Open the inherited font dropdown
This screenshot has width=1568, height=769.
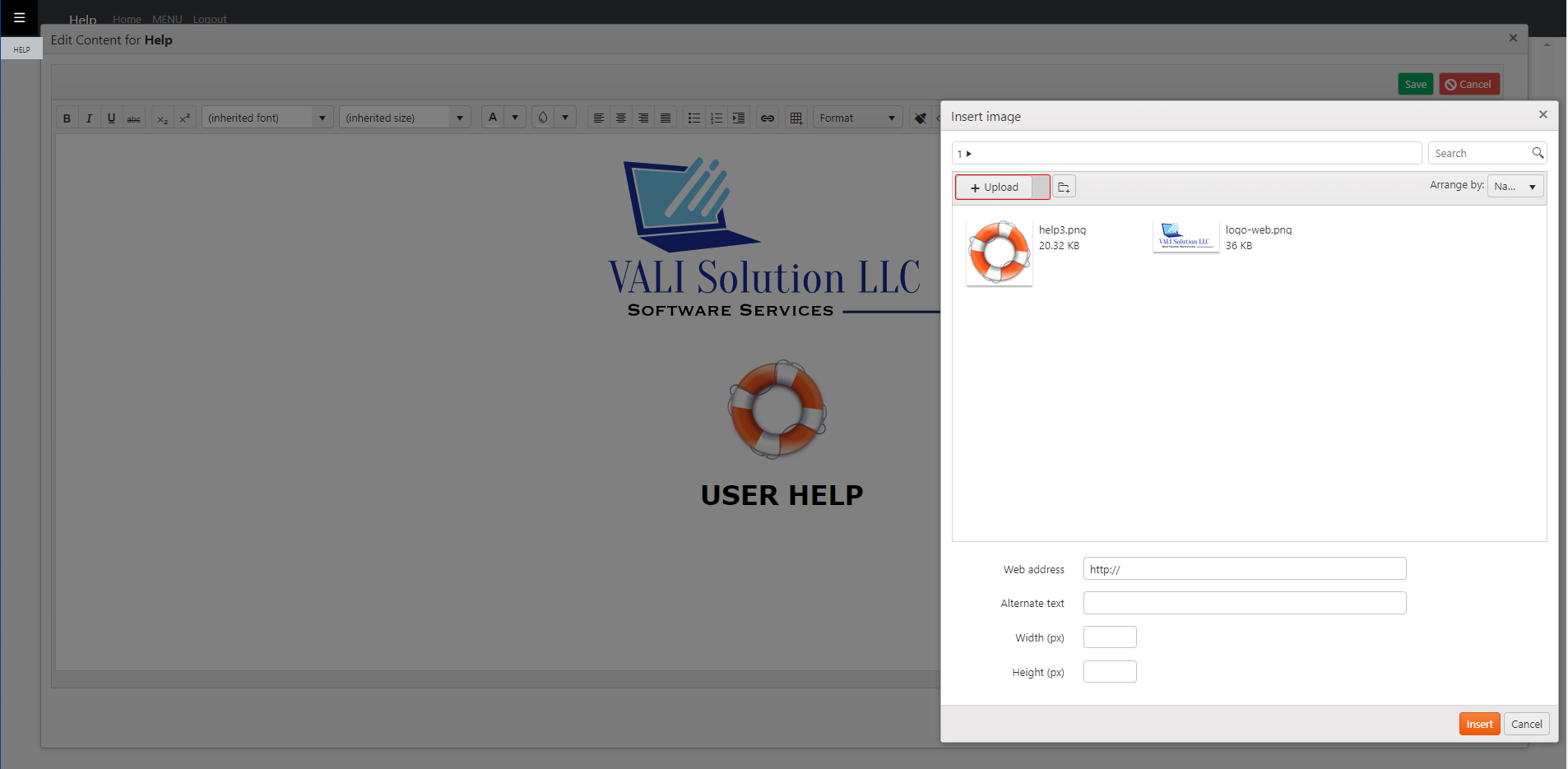[268, 118]
